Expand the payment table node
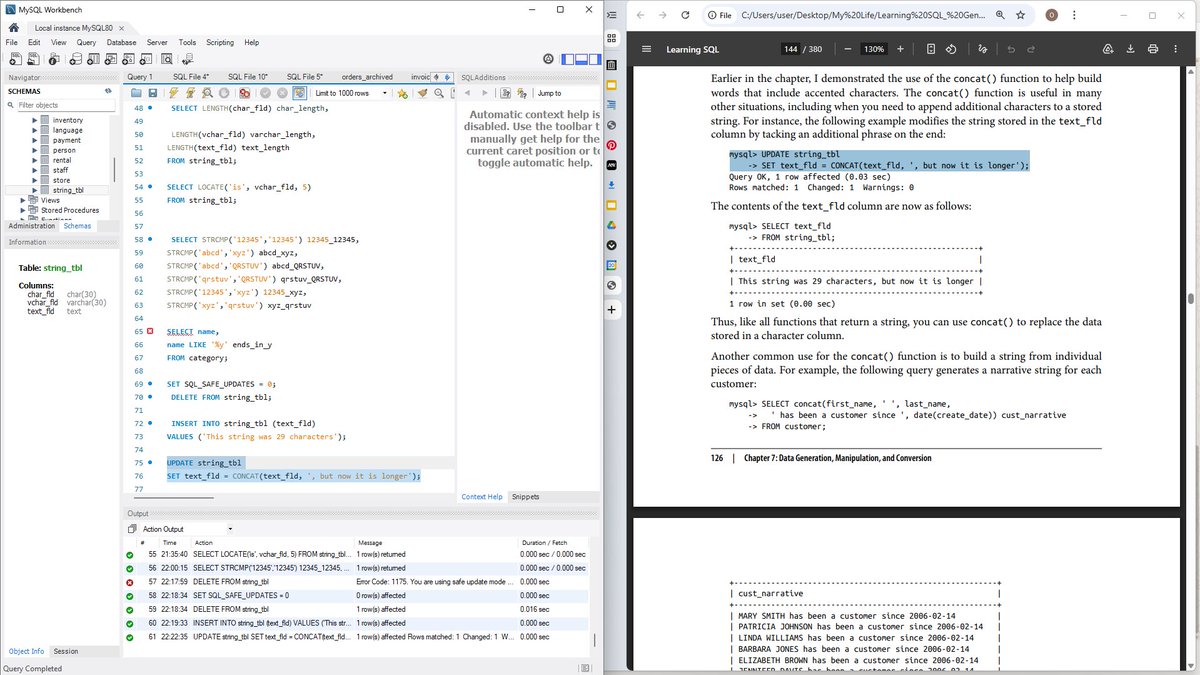Screen dimensions: 1200x675 pyautogui.click(x=36, y=140)
